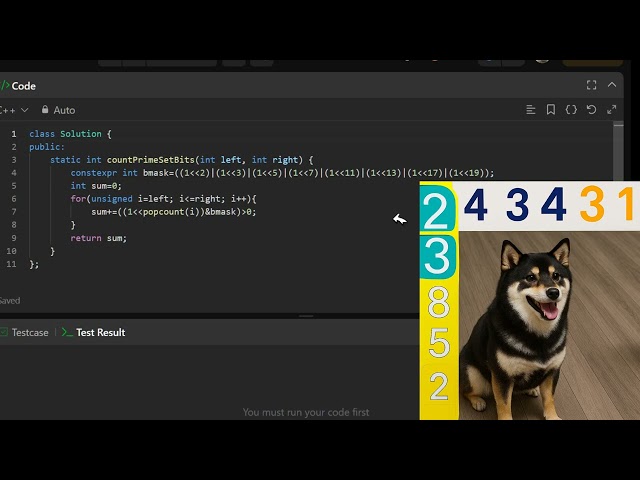The height and width of the screenshot is (480, 640).
Task: Reset code with the undo arrow icon
Action: 591,110
